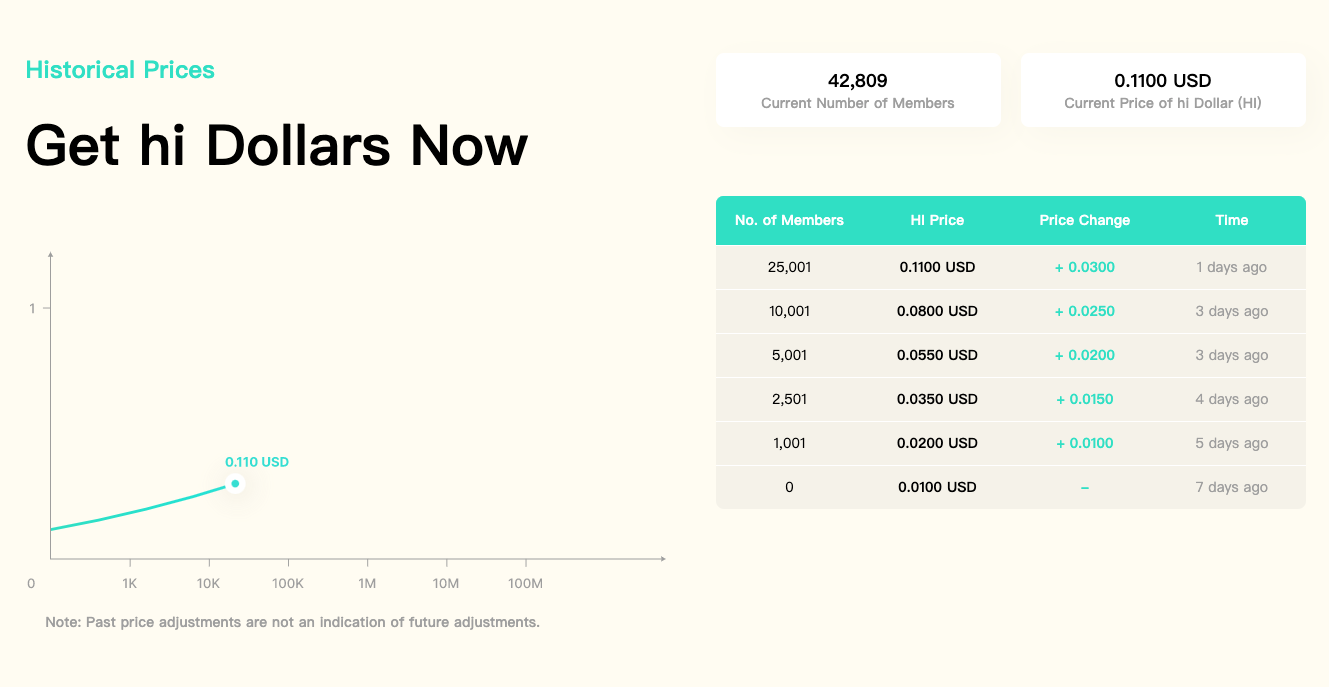This screenshot has width=1329, height=687.
Task: Select the Historical Prices heading
Action: point(120,70)
